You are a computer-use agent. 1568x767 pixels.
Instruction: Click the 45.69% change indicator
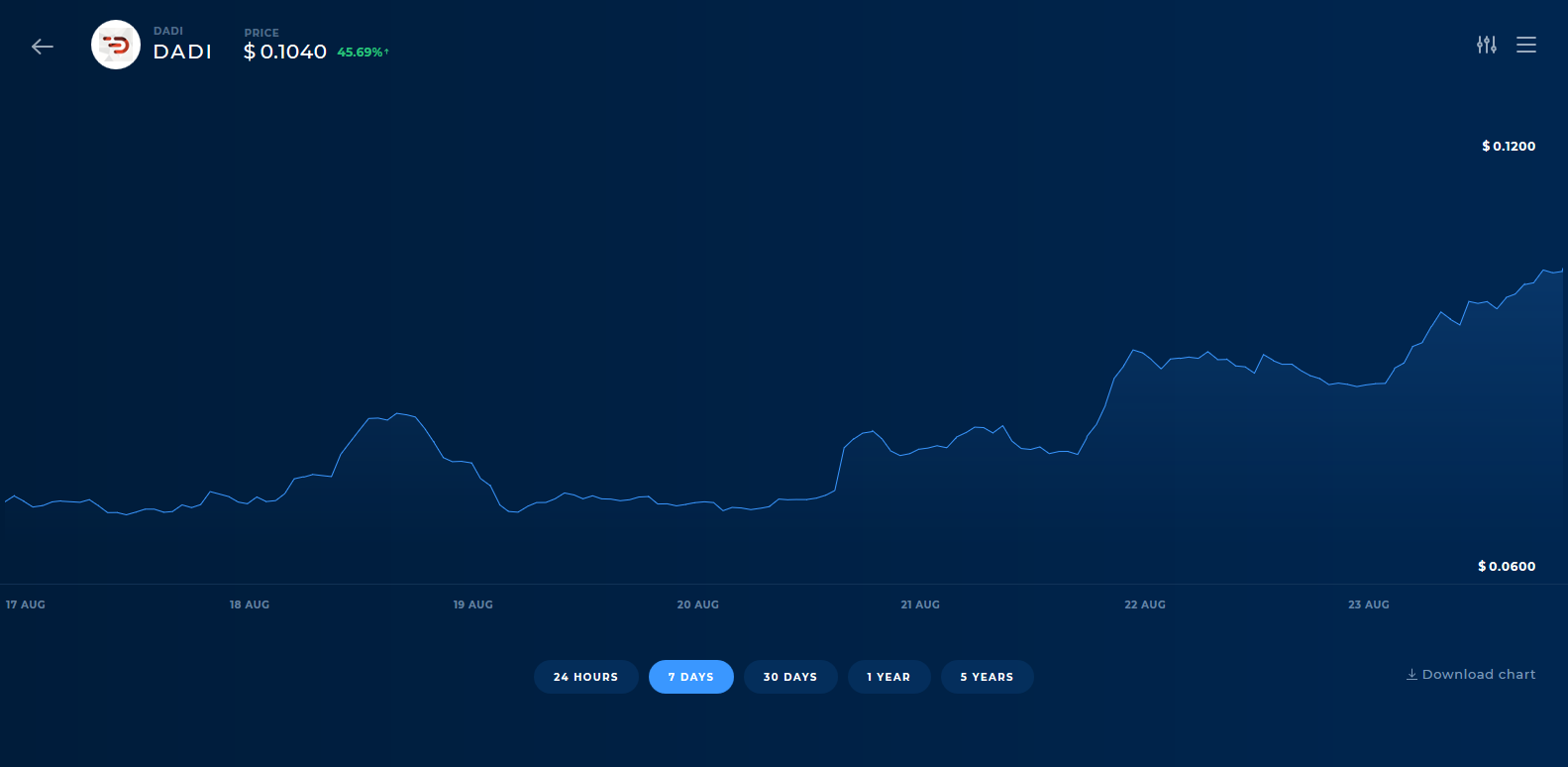(364, 53)
